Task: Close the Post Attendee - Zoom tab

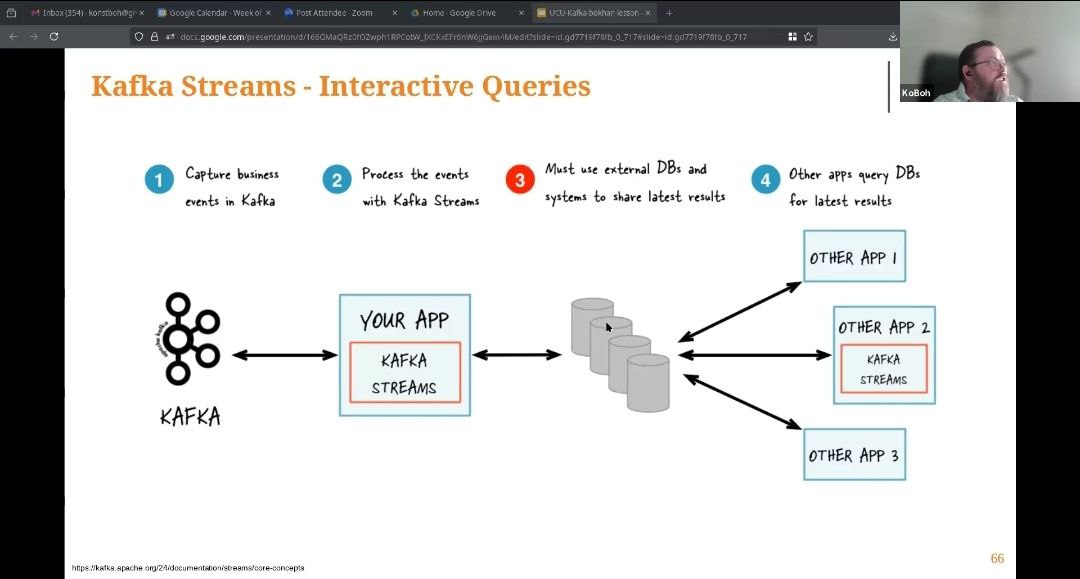Action: [x=395, y=12]
